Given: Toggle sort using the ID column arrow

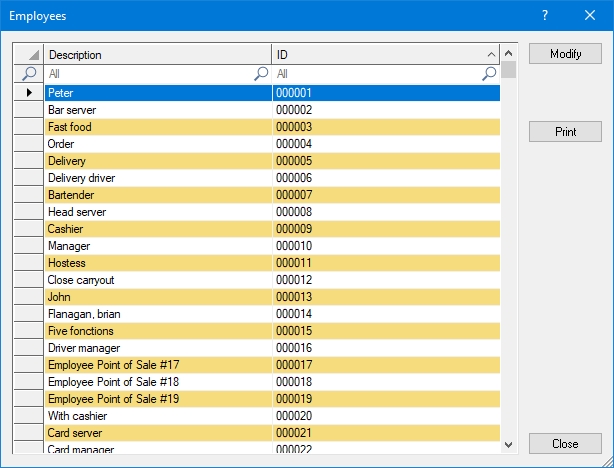Looking at the screenshot, I should 491,55.
